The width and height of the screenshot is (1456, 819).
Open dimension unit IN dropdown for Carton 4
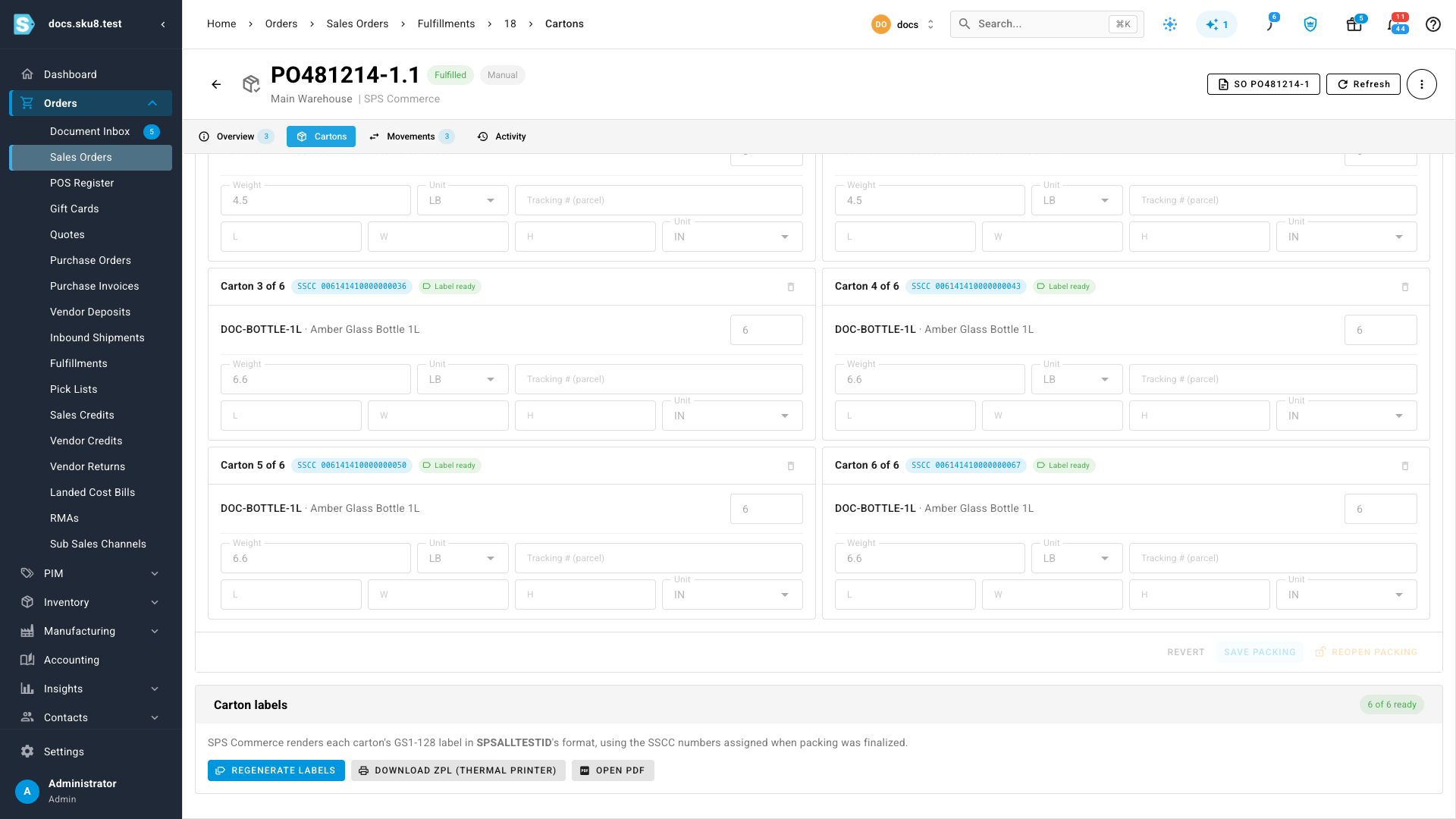pos(1346,416)
